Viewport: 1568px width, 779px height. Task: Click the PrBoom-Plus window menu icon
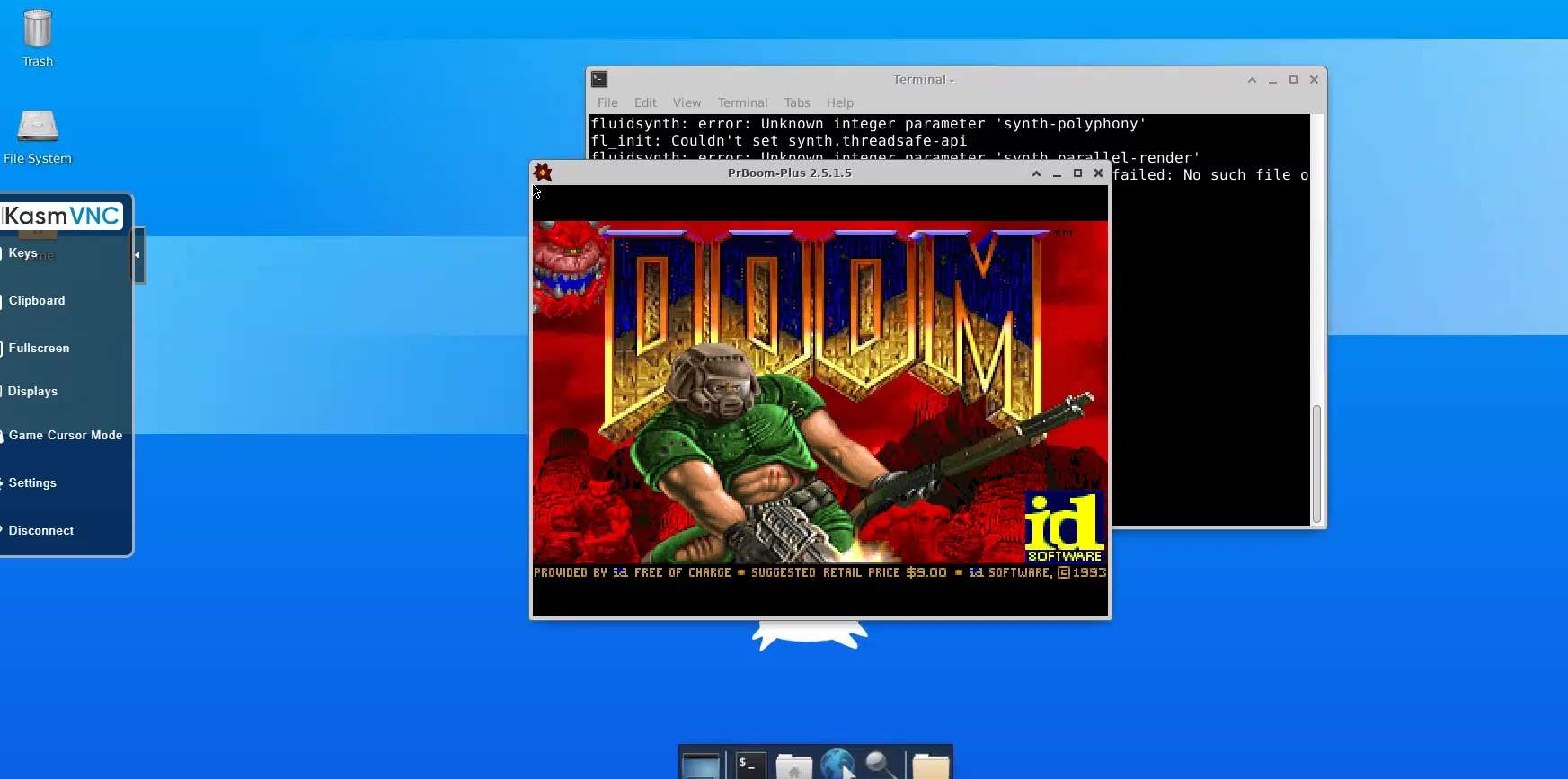click(x=543, y=173)
